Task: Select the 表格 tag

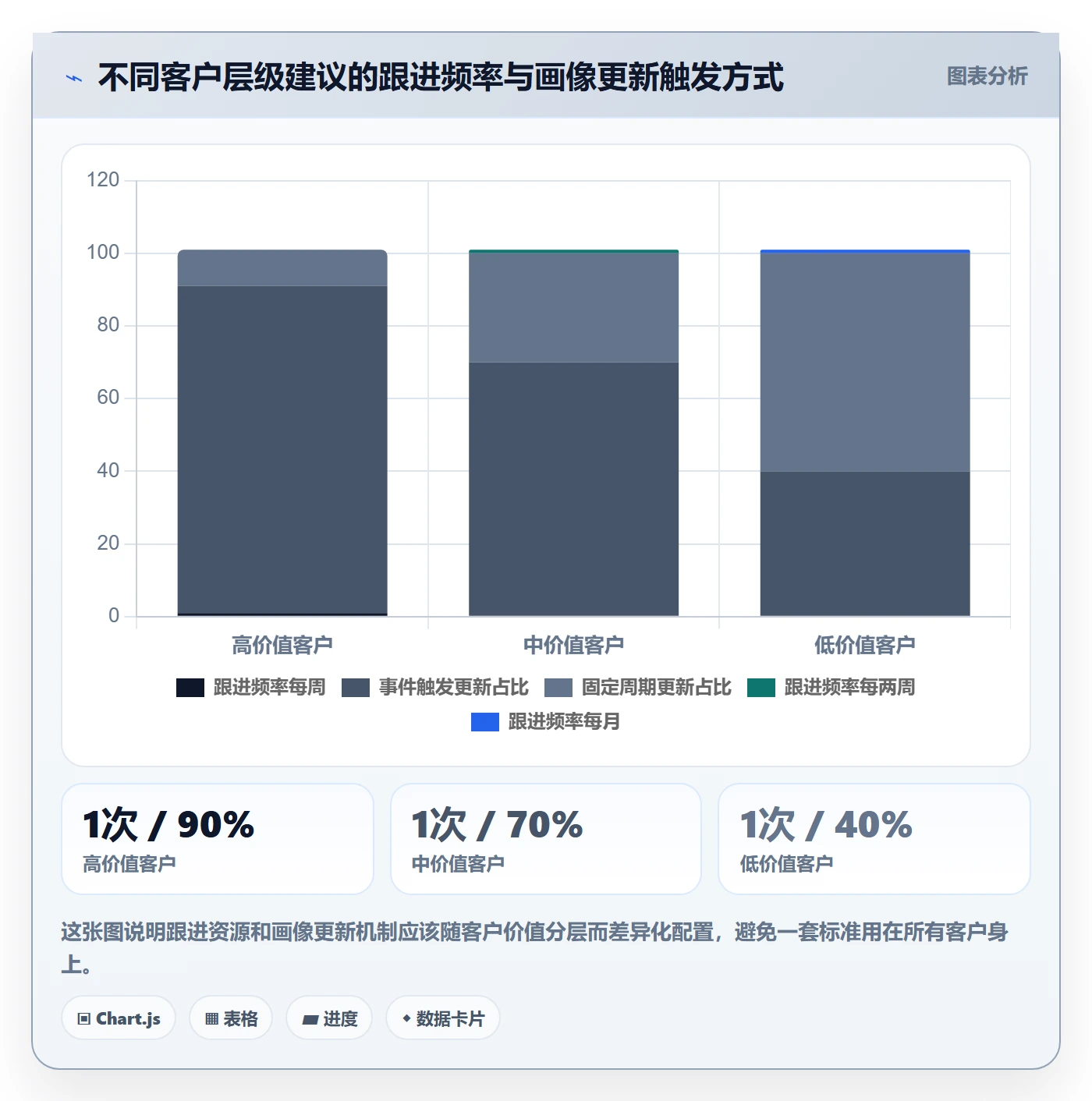Action: point(231,1018)
